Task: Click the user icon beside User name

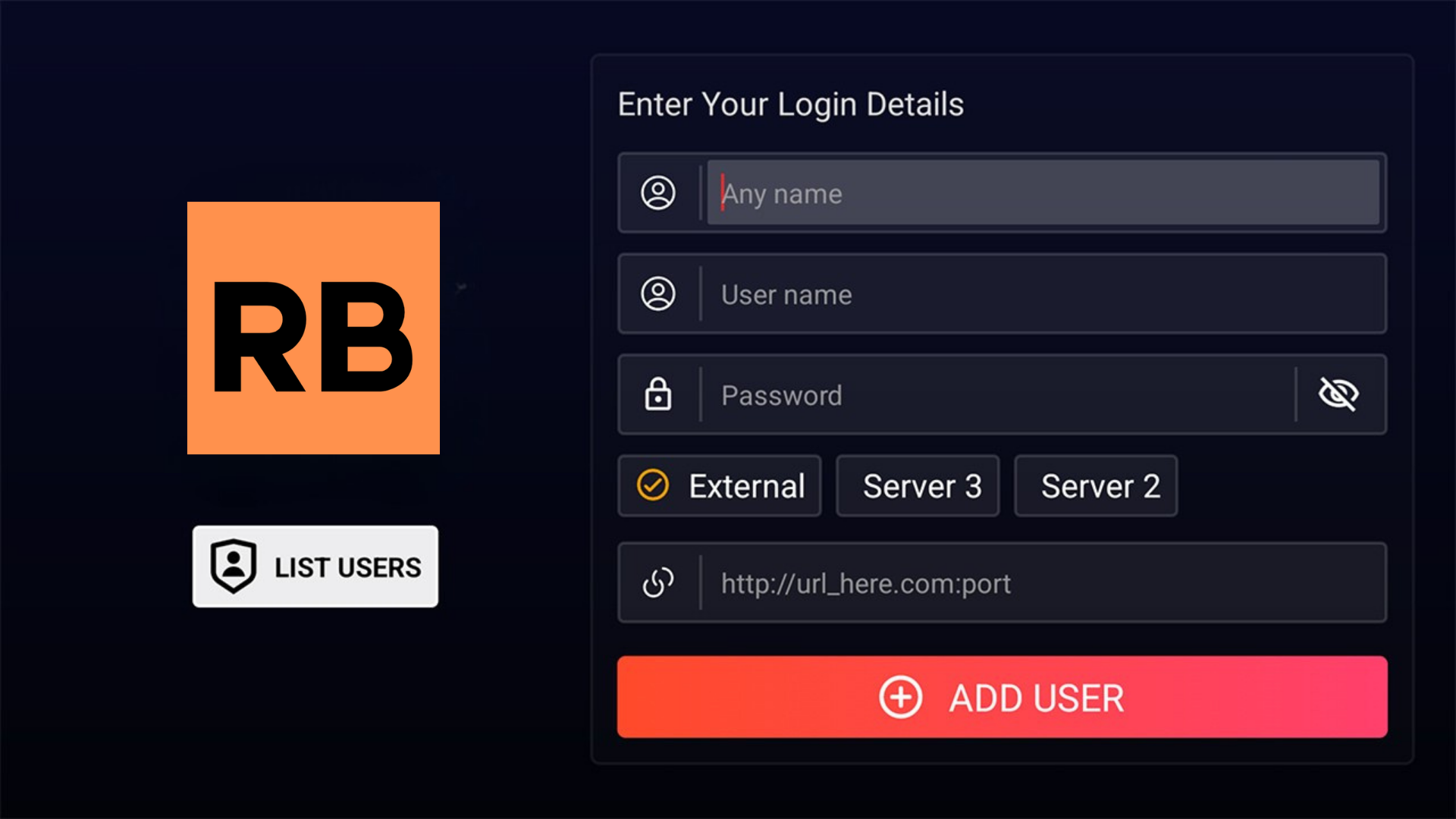Action: point(657,293)
